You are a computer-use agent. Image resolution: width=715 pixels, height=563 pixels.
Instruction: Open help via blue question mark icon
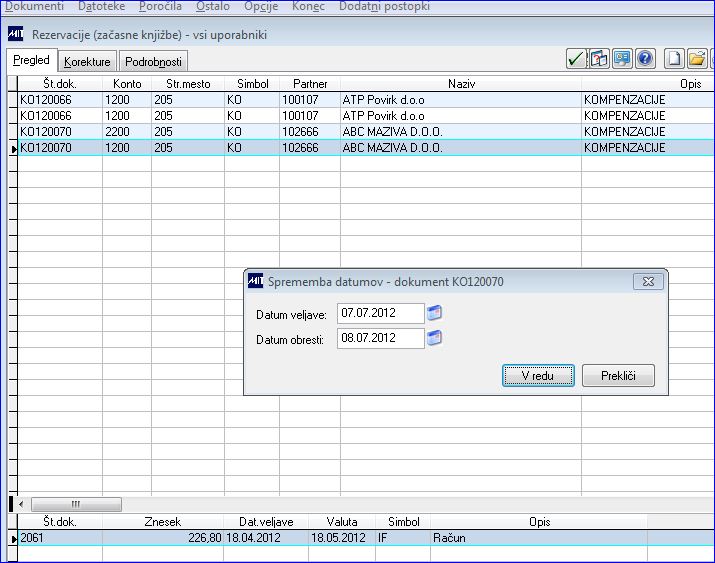[x=645, y=59]
